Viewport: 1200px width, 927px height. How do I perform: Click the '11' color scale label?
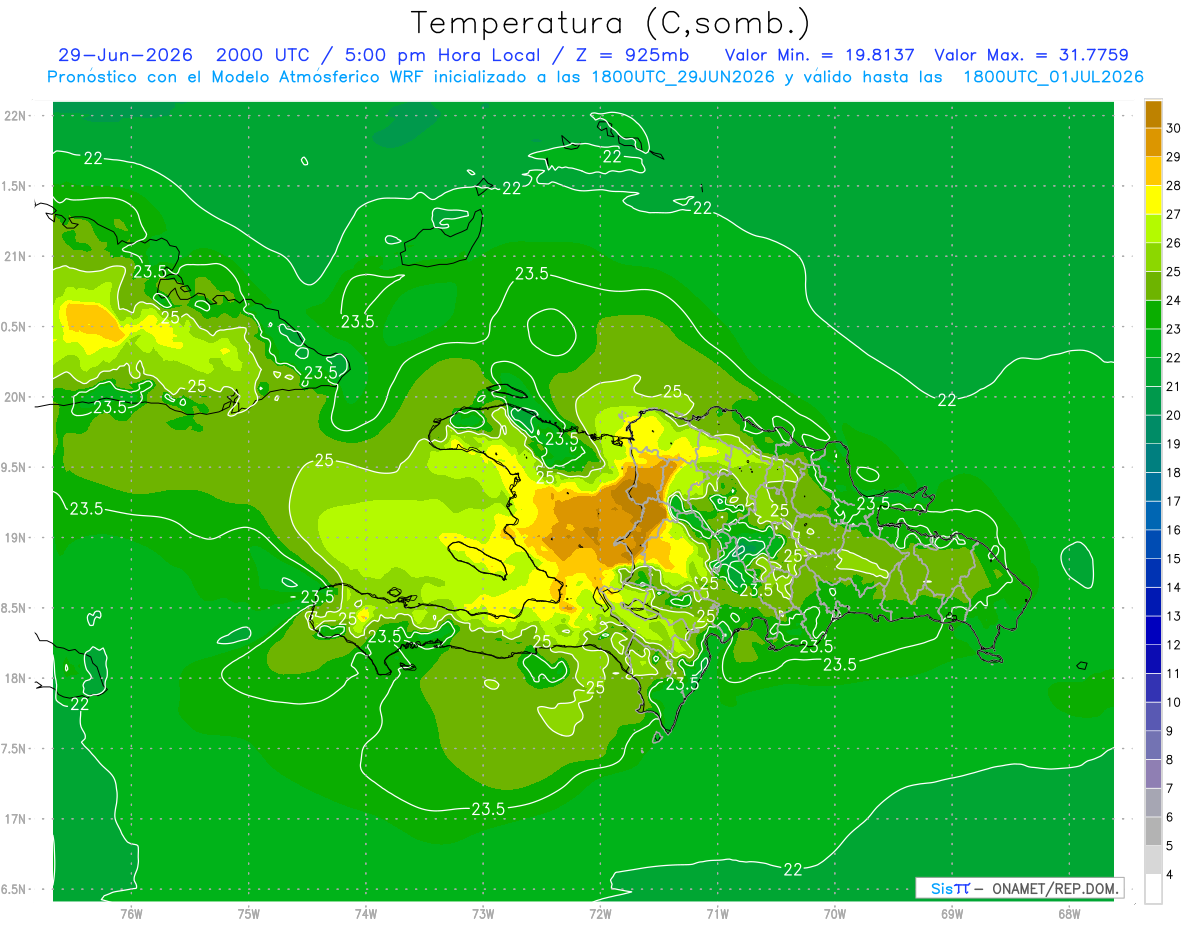(x=1174, y=674)
